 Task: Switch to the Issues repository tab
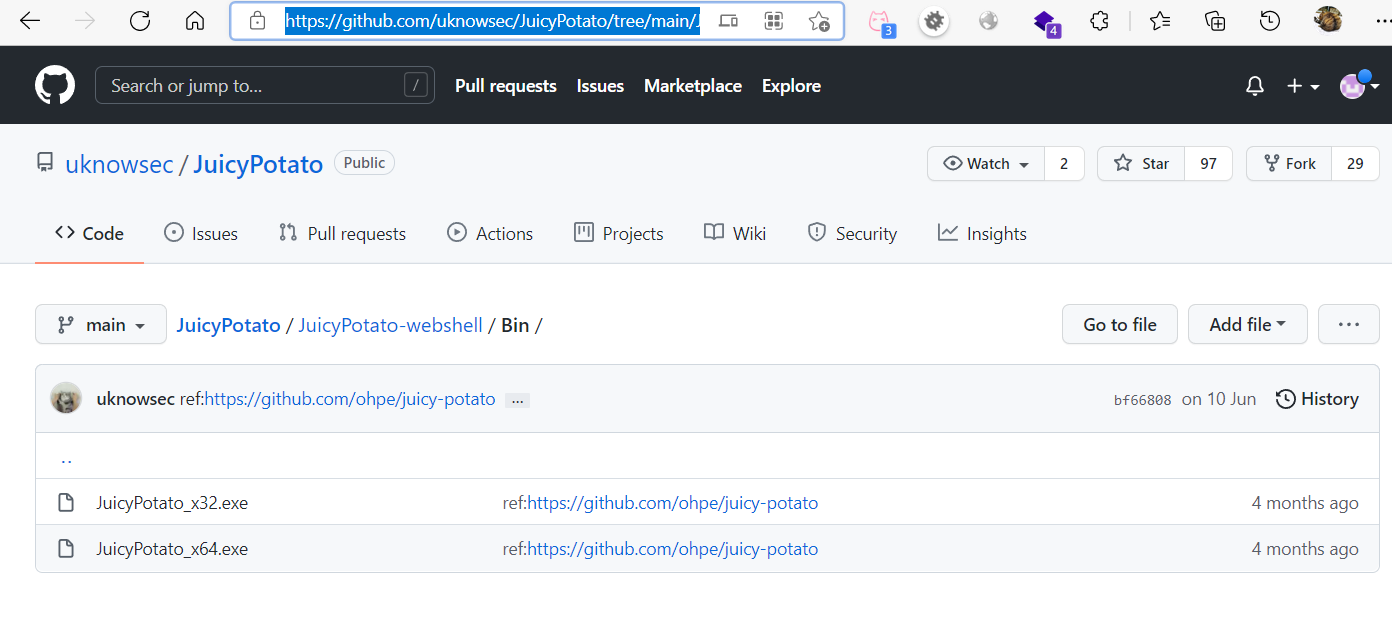coord(201,234)
